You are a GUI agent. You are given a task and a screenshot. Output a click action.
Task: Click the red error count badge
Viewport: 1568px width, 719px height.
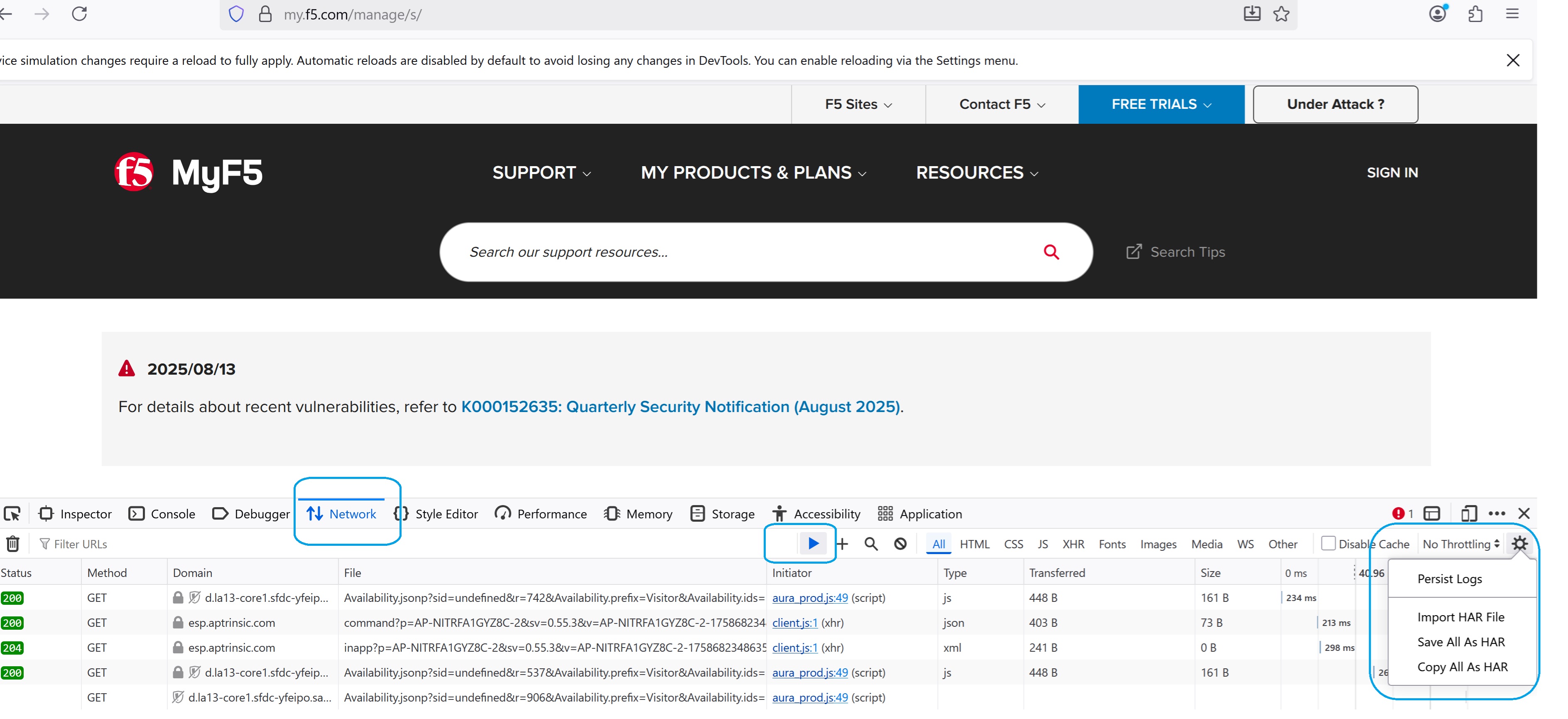1402,514
